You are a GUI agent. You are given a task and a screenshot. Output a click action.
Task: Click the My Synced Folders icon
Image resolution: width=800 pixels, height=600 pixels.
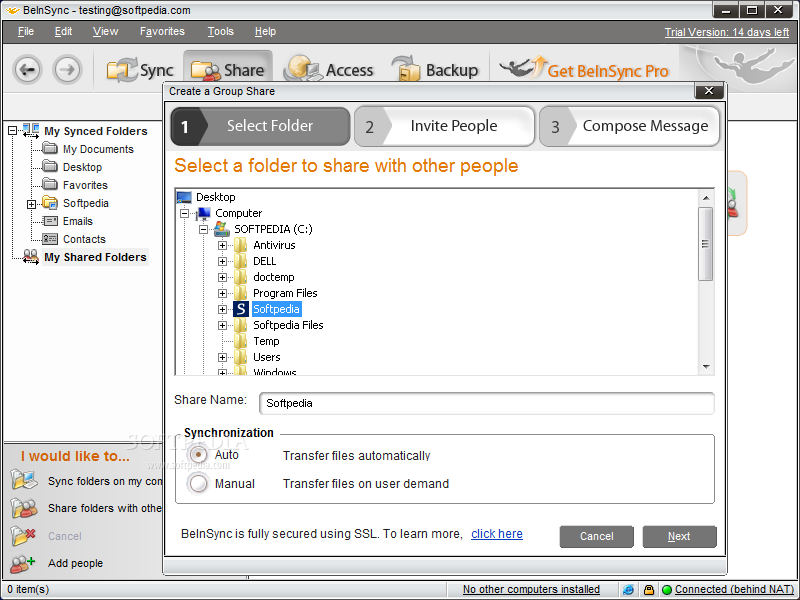pos(31,131)
